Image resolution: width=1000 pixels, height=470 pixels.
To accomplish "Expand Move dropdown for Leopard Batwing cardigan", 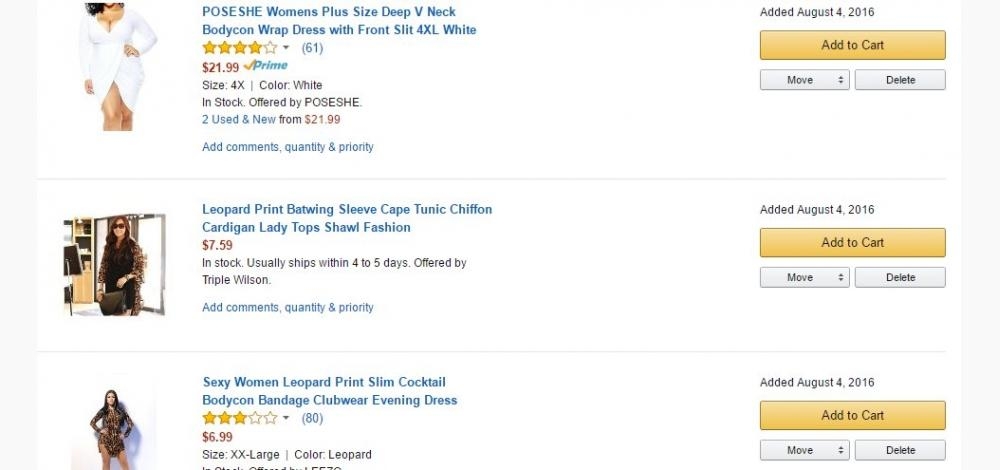I will (x=804, y=277).
